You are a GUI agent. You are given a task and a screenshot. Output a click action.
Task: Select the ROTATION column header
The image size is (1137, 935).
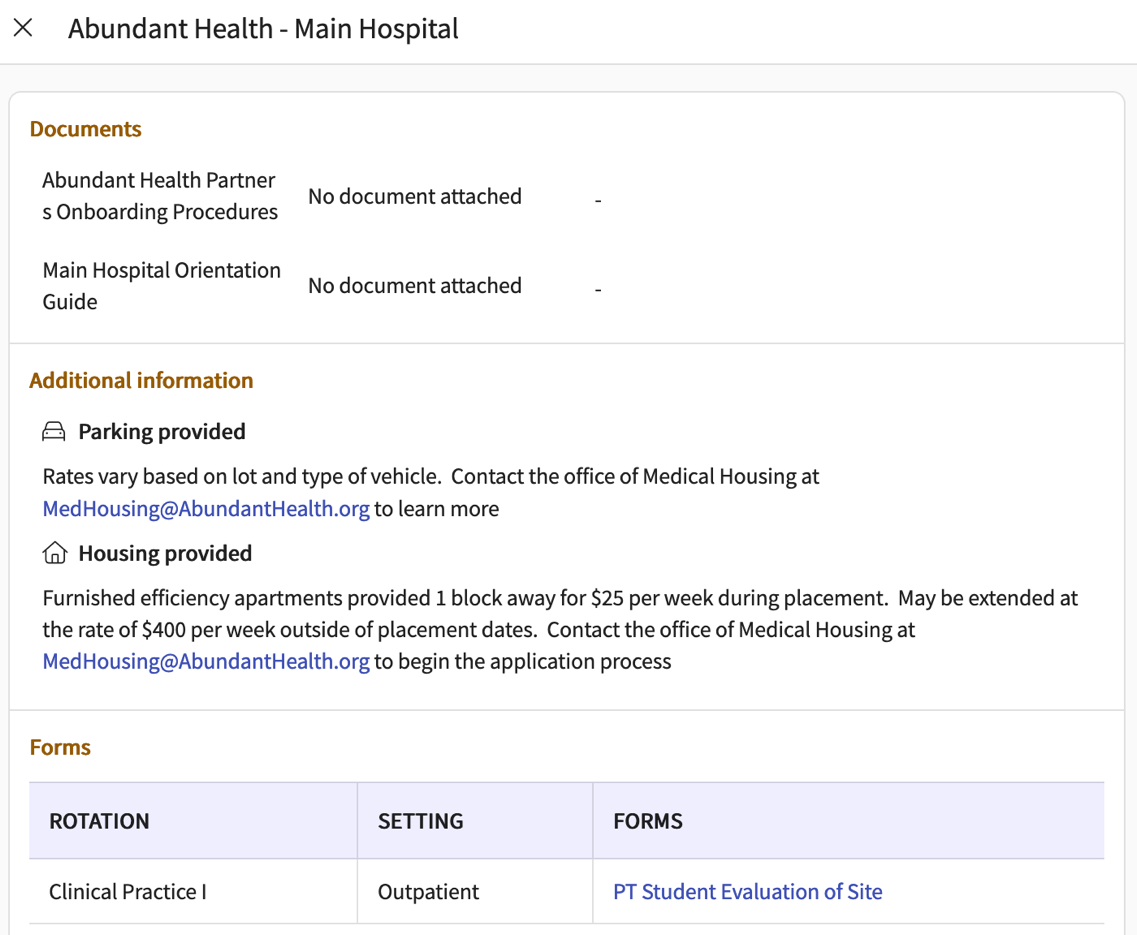click(99, 820)
